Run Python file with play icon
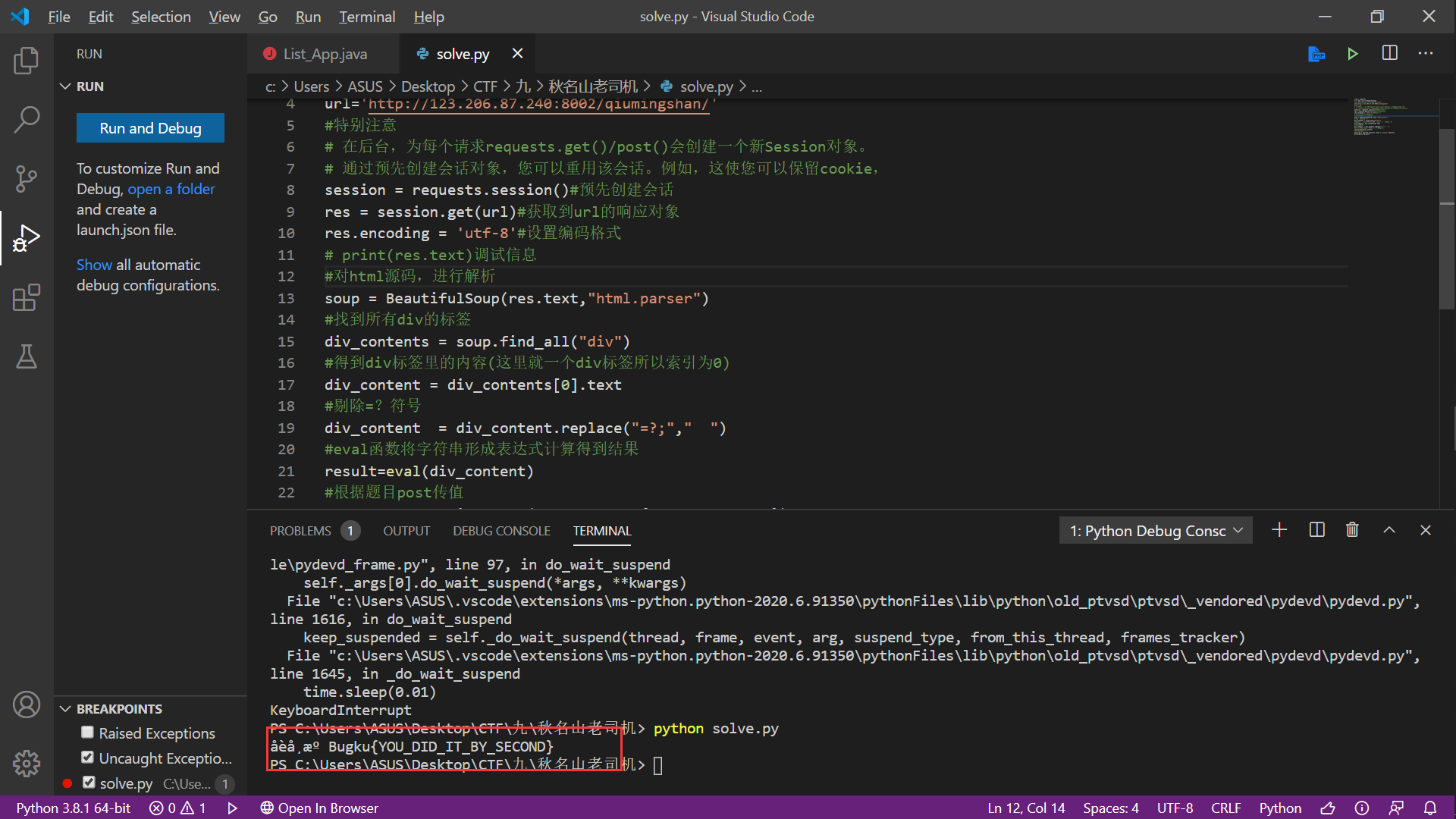This screenshot has width=1456, height=819. pyautogui.click(x=1352, y=54)
